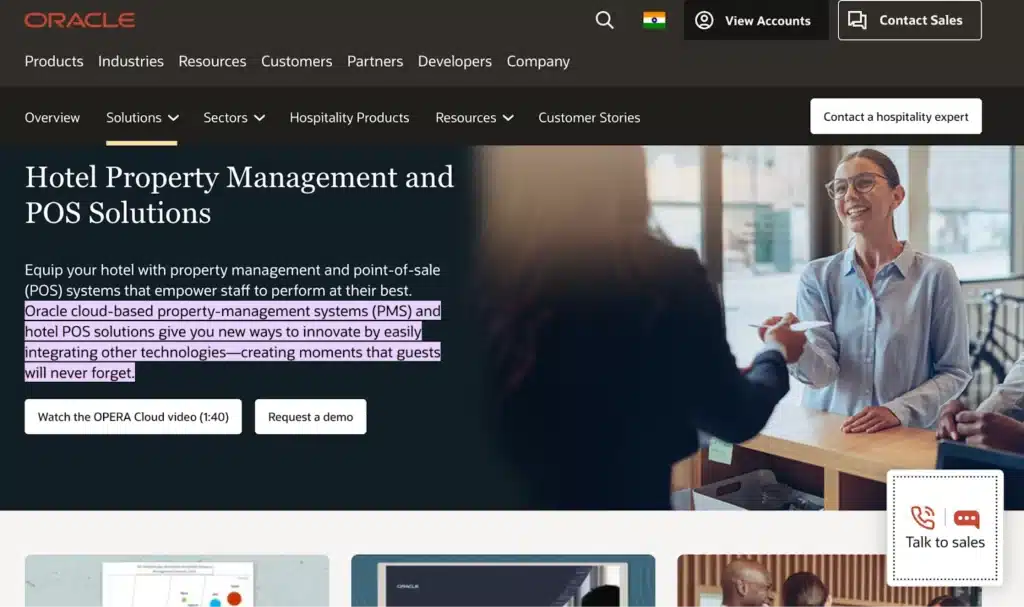Viewport: 1024px width, 607px height.
Task: Open the Customers menu
Action: coord(296,61)
